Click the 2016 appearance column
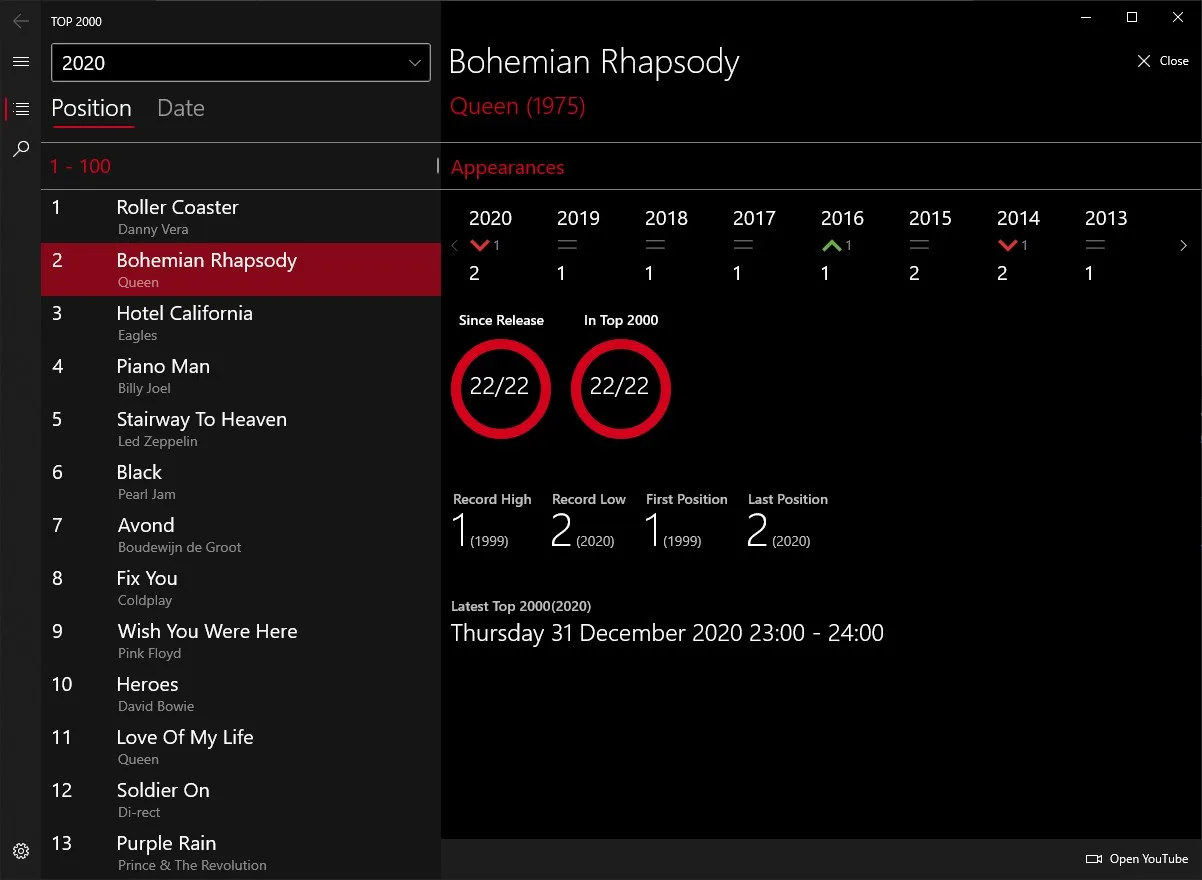Image resolution: width=1202 pixels, height=880 pixels. [842, 245]
